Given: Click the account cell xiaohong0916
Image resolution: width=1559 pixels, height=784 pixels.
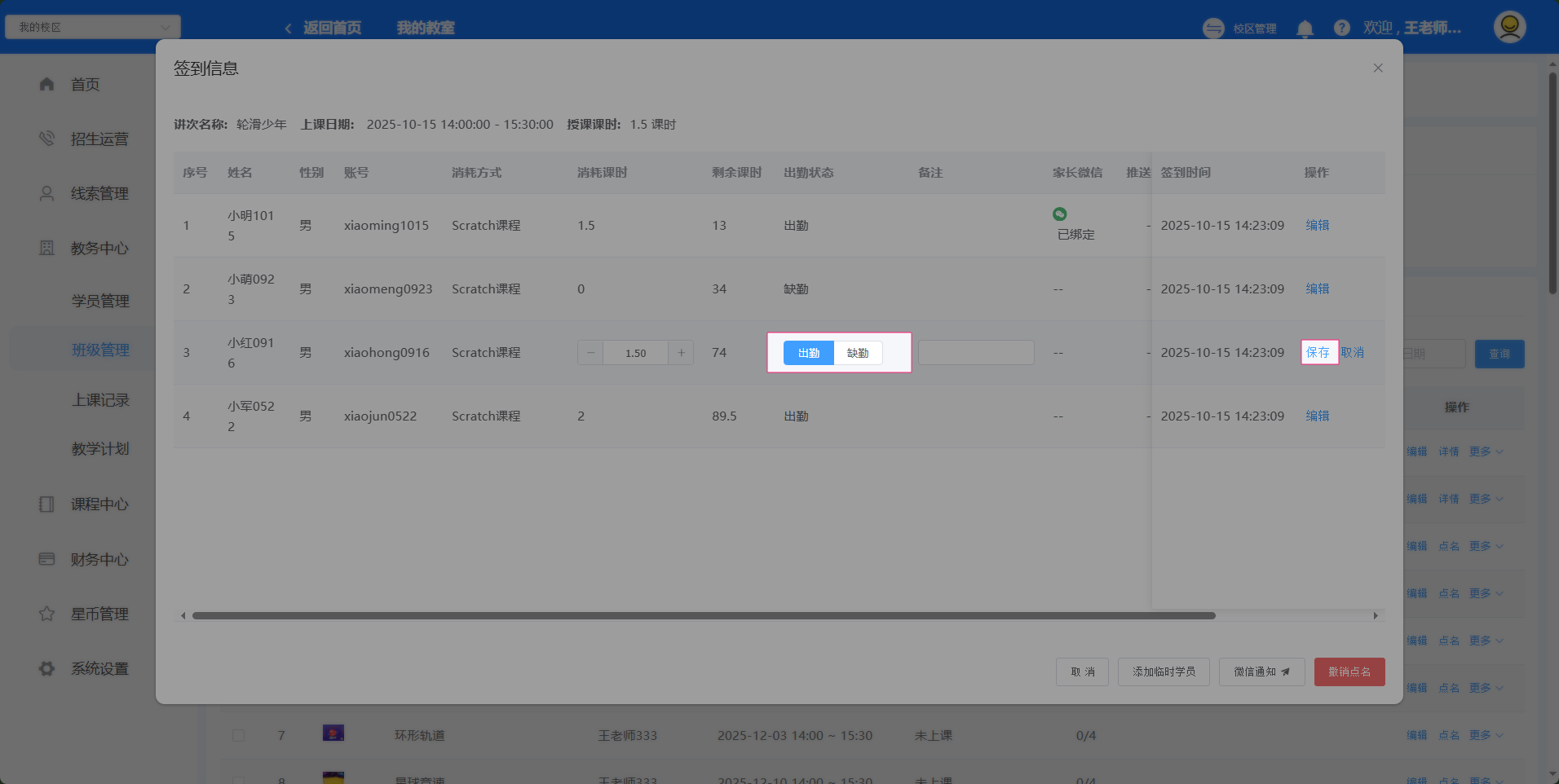Looking at the screenshot, I should 386,352.
